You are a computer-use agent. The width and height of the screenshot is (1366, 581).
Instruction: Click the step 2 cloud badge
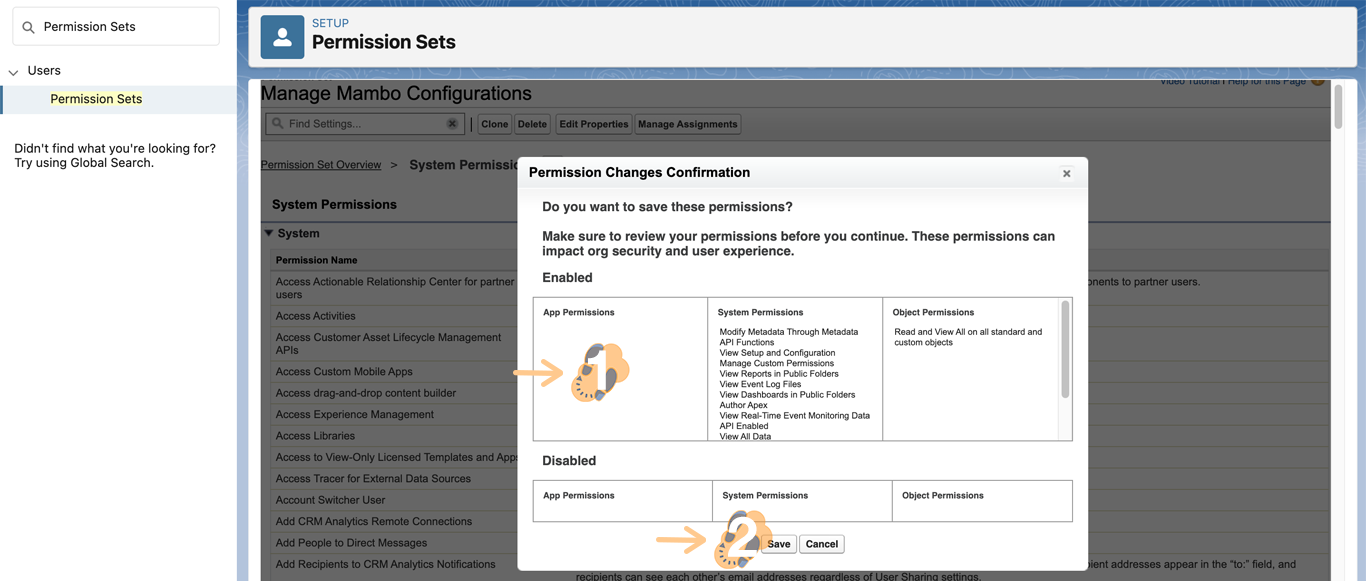[742, 540]
